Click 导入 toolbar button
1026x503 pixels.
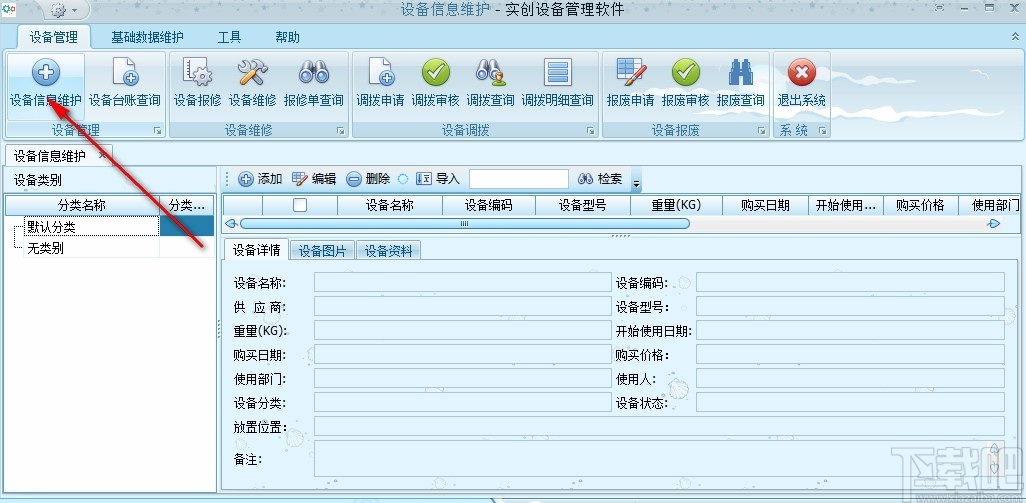438,179
